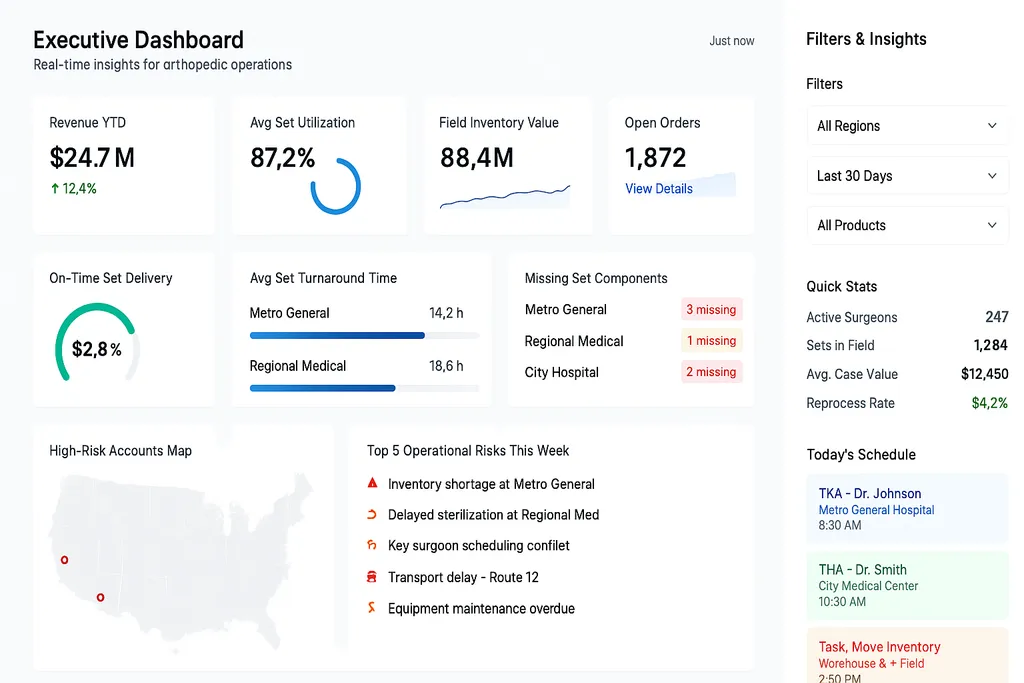Viewport: 1024px width, 683px height.
Task: Open the THA - Dr. Smith schedule entry
Action: coord(907,585)
